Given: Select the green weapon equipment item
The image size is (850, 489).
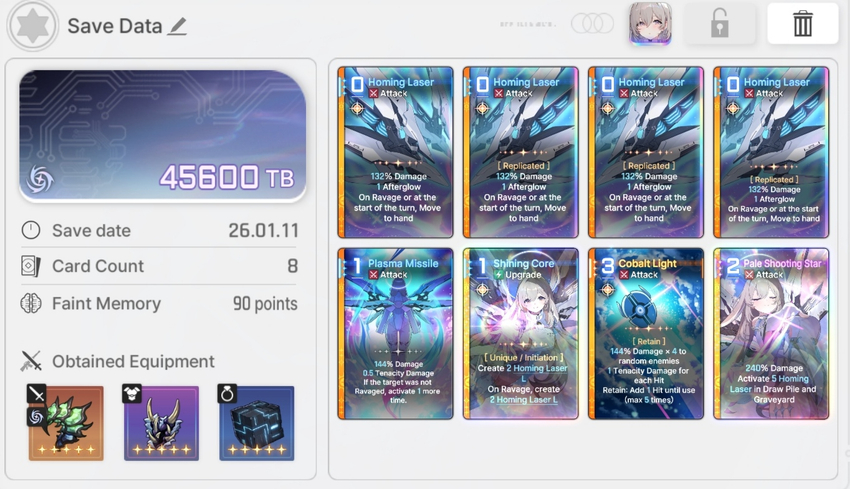Looking at the screenshot, I should (66, 423).
